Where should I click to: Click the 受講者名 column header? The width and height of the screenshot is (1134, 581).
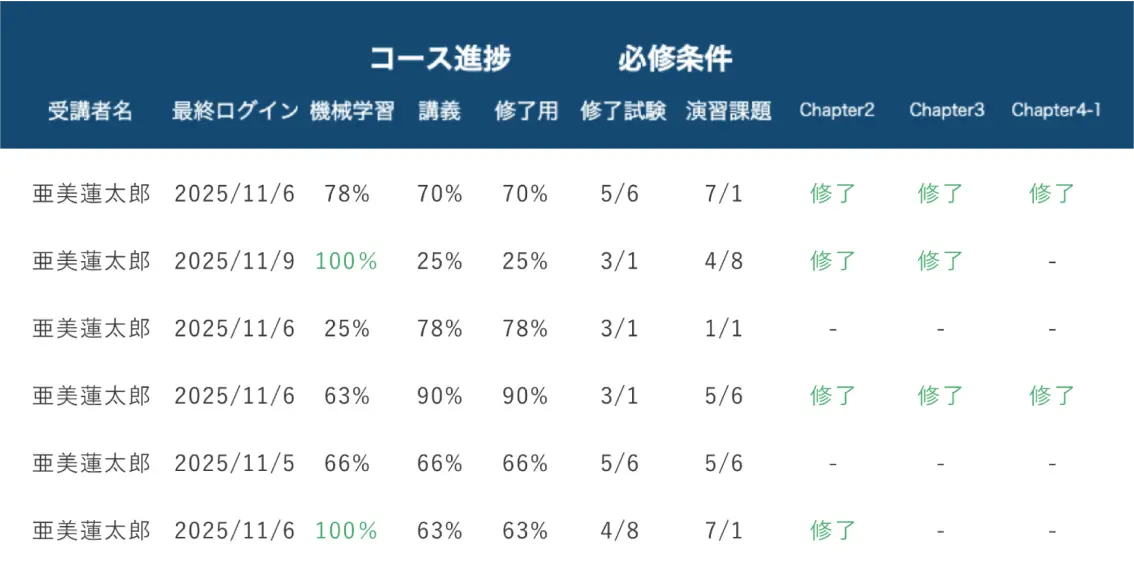click(x=90, y=111)
